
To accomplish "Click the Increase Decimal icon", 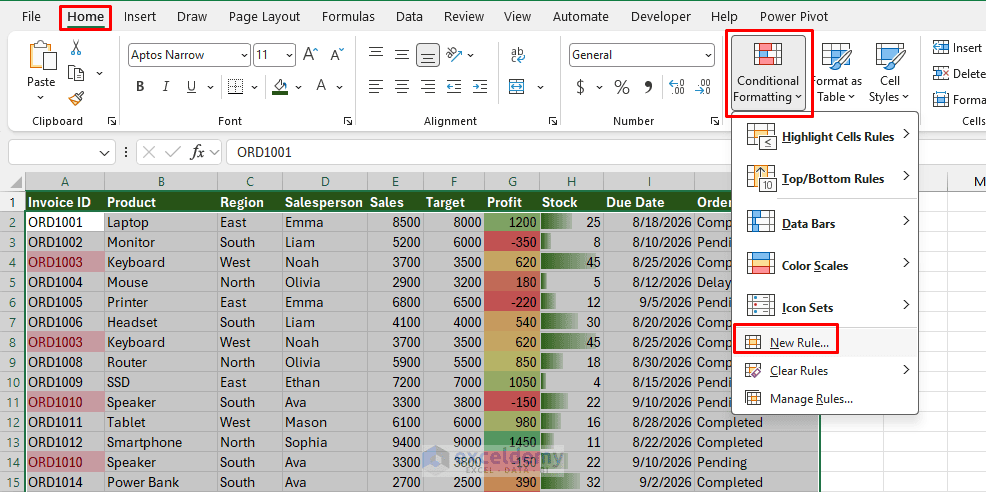I will 677,87.
